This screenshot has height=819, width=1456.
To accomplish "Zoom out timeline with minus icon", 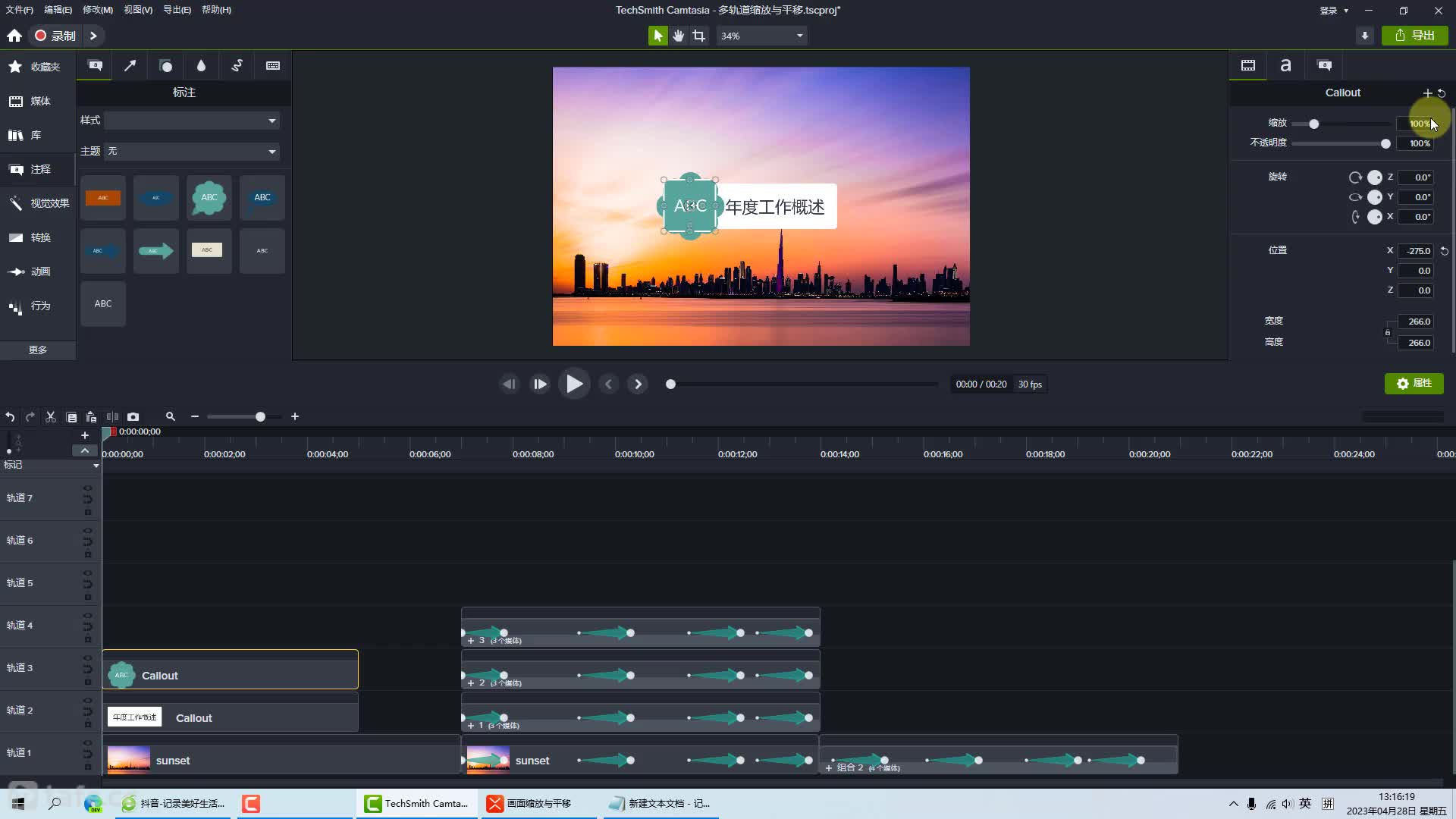I will 195,416.
